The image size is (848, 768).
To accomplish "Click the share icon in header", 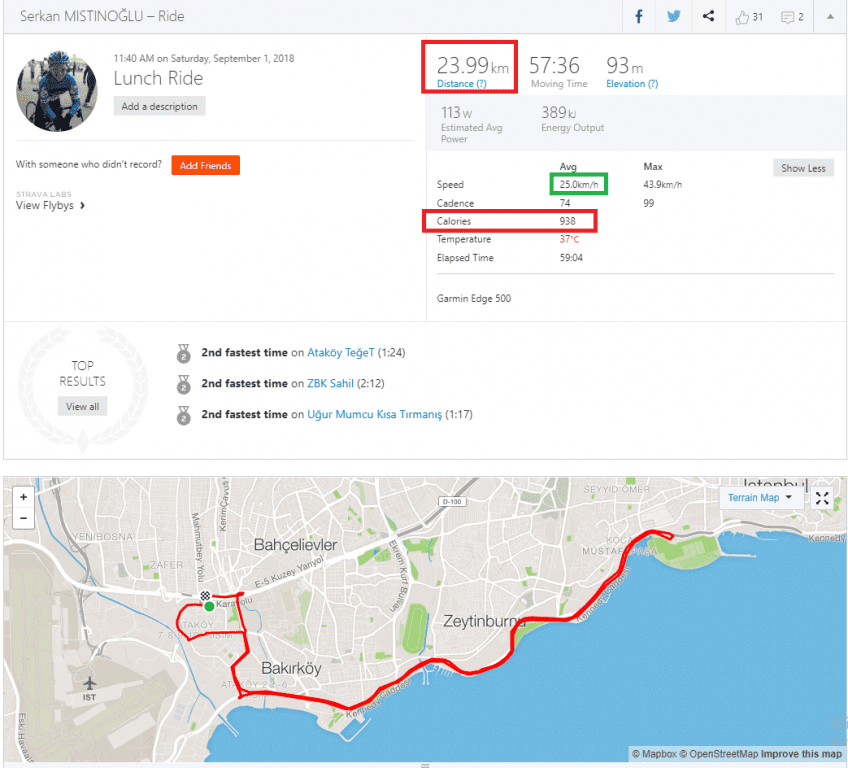I will tap(708, 16).
